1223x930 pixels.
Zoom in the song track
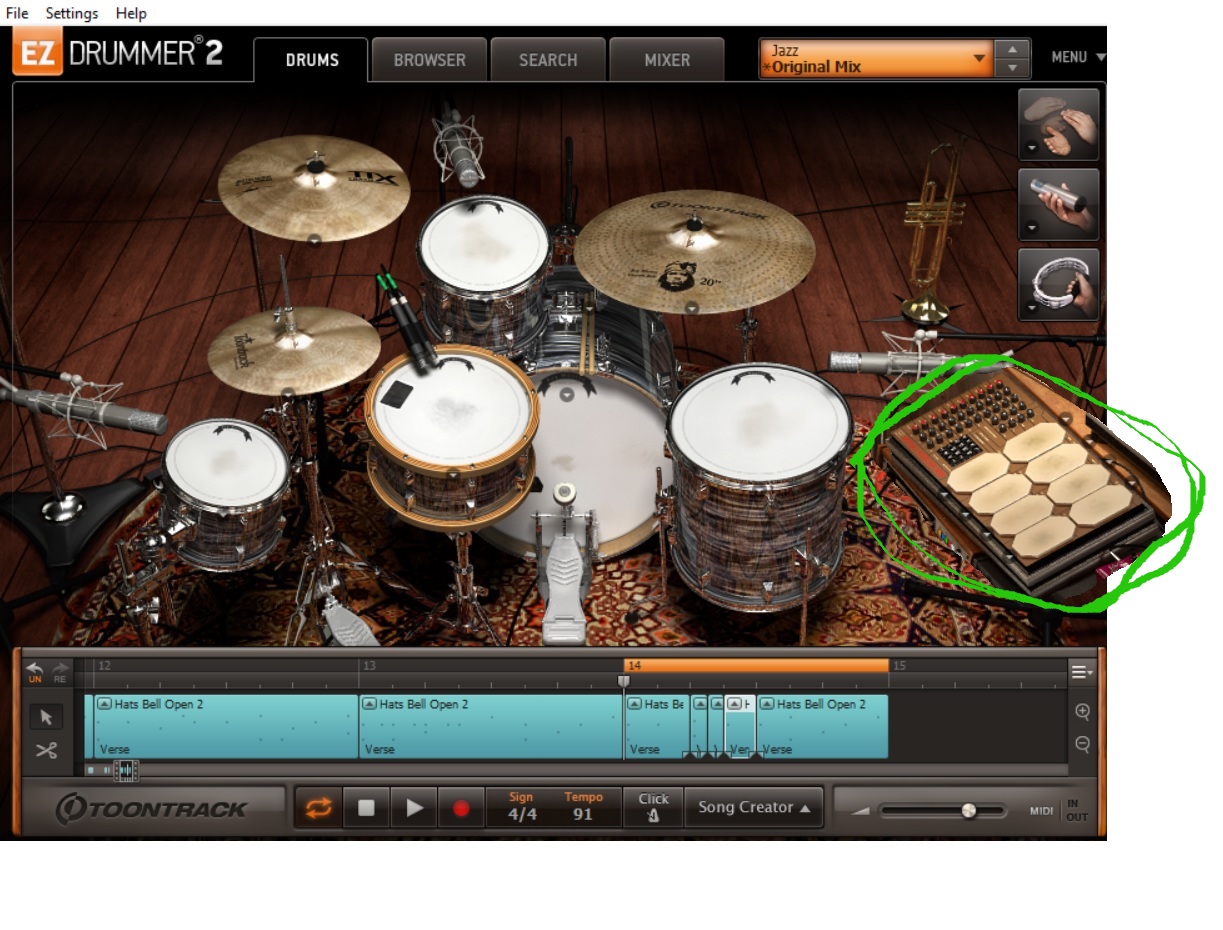click(1082, 712)
